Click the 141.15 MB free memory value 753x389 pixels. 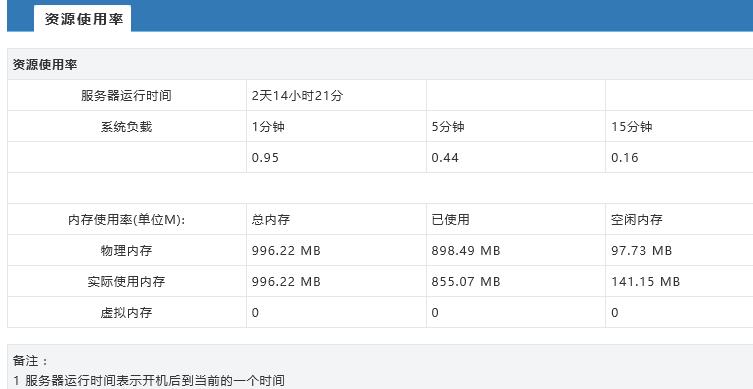pos(645,281)
